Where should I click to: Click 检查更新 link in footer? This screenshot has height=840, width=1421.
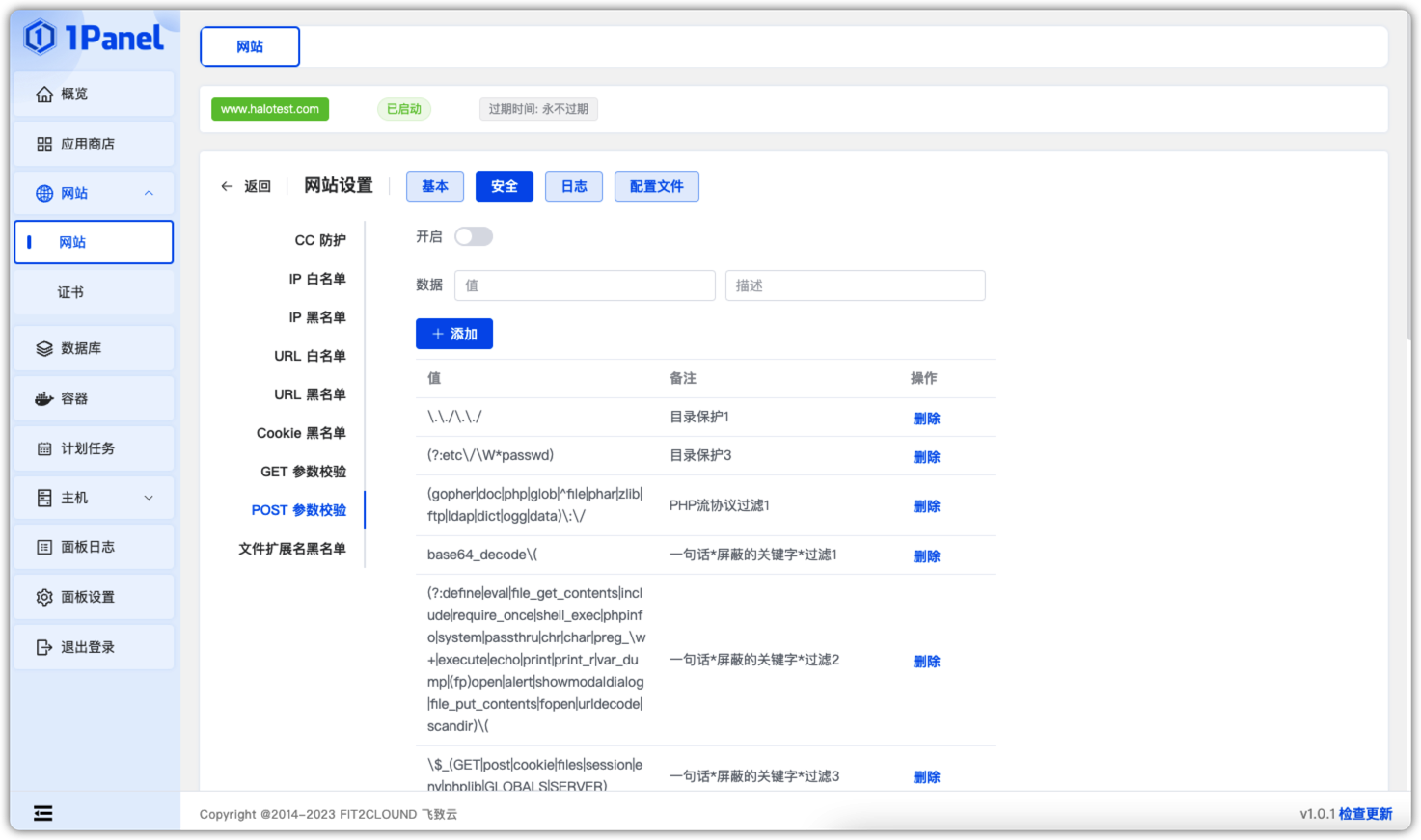click(1365, 814)
